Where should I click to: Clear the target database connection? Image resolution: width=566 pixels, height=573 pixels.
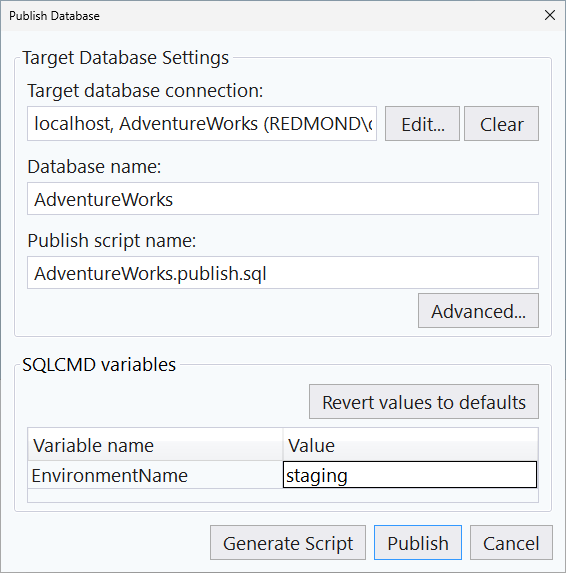[501, 124]
